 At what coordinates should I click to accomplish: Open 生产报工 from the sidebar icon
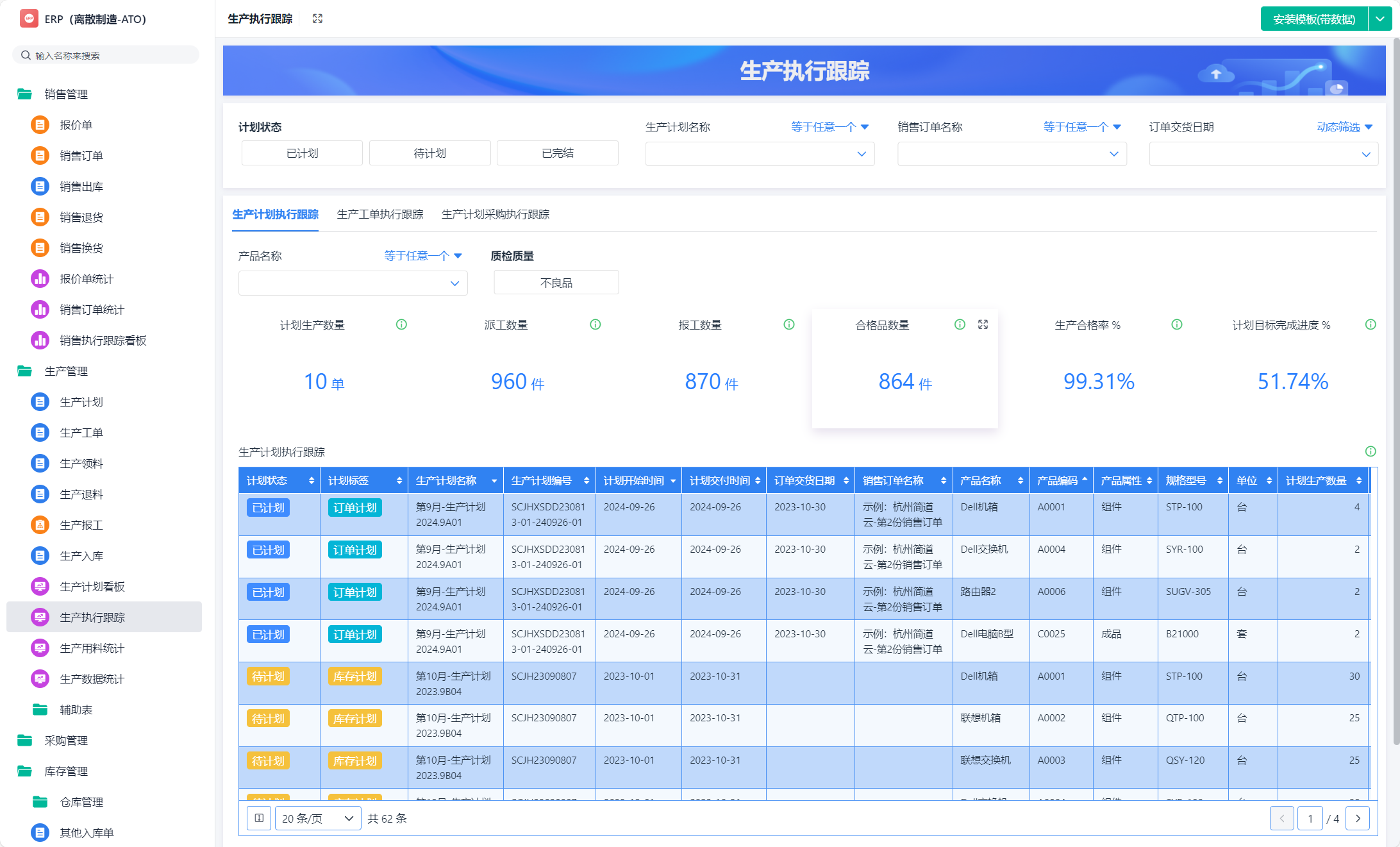pyautogui.click(x=40, y=525)
